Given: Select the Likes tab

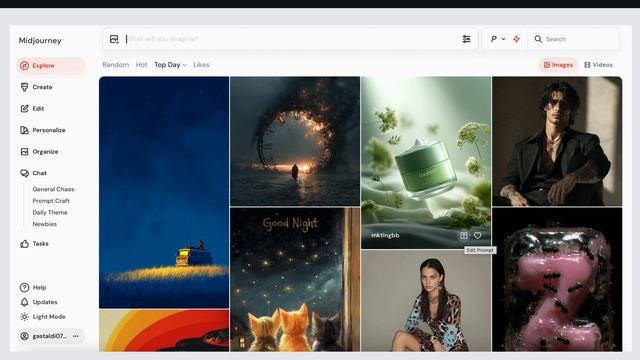Looking at the screenshot, I should pos(201,64).
